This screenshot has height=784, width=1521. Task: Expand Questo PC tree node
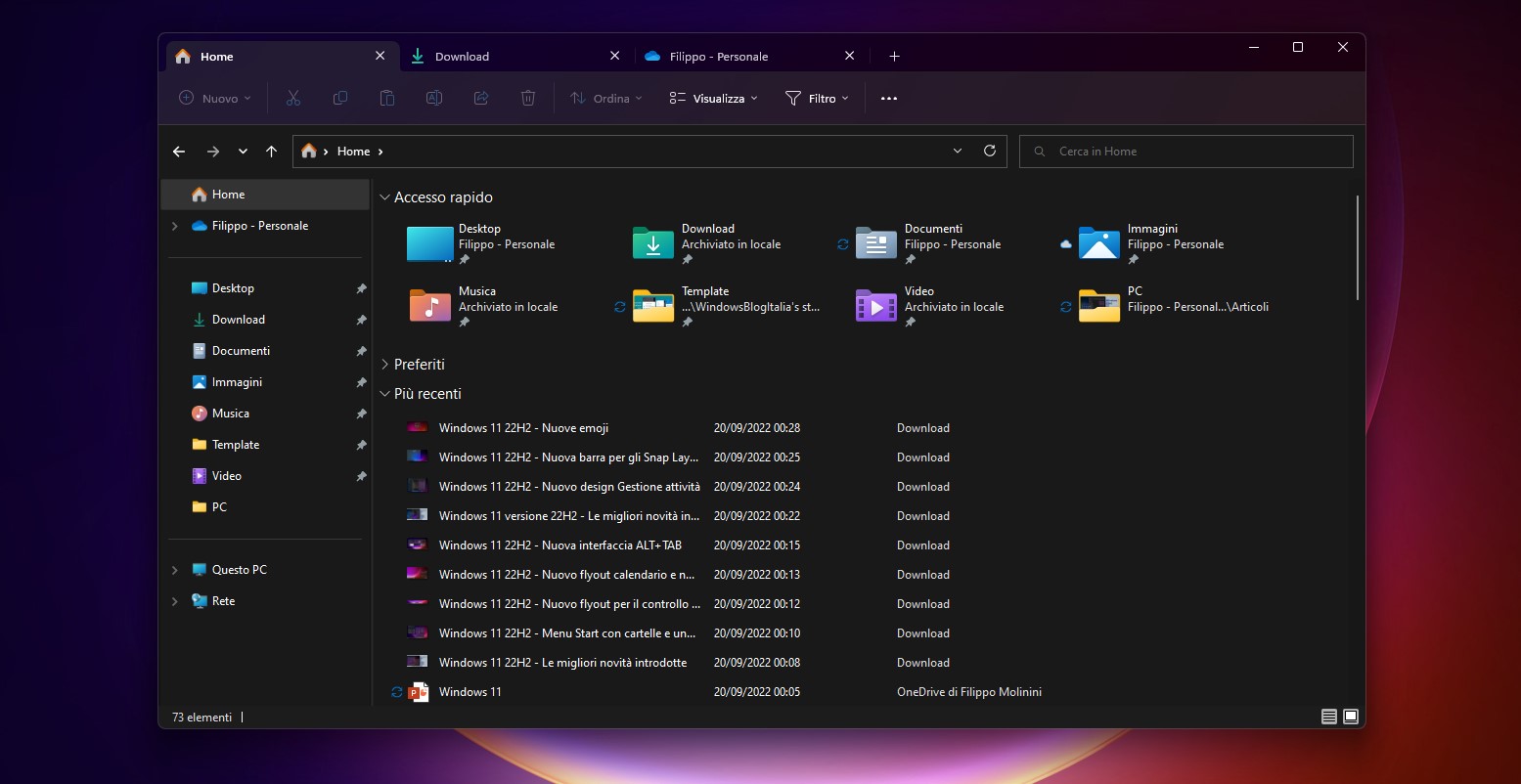(x=175, y=570)
